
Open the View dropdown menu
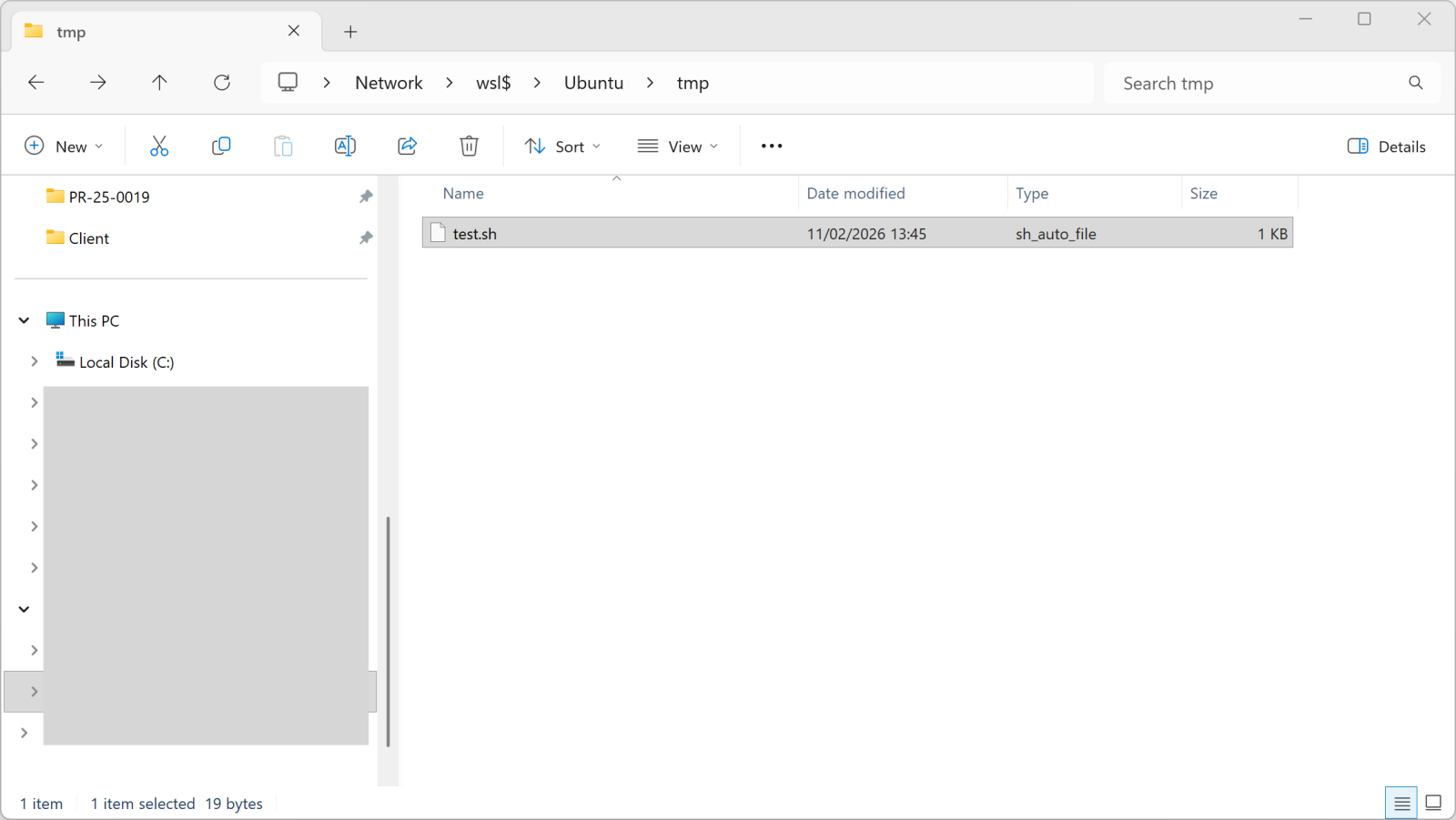(x=678, y=147)
